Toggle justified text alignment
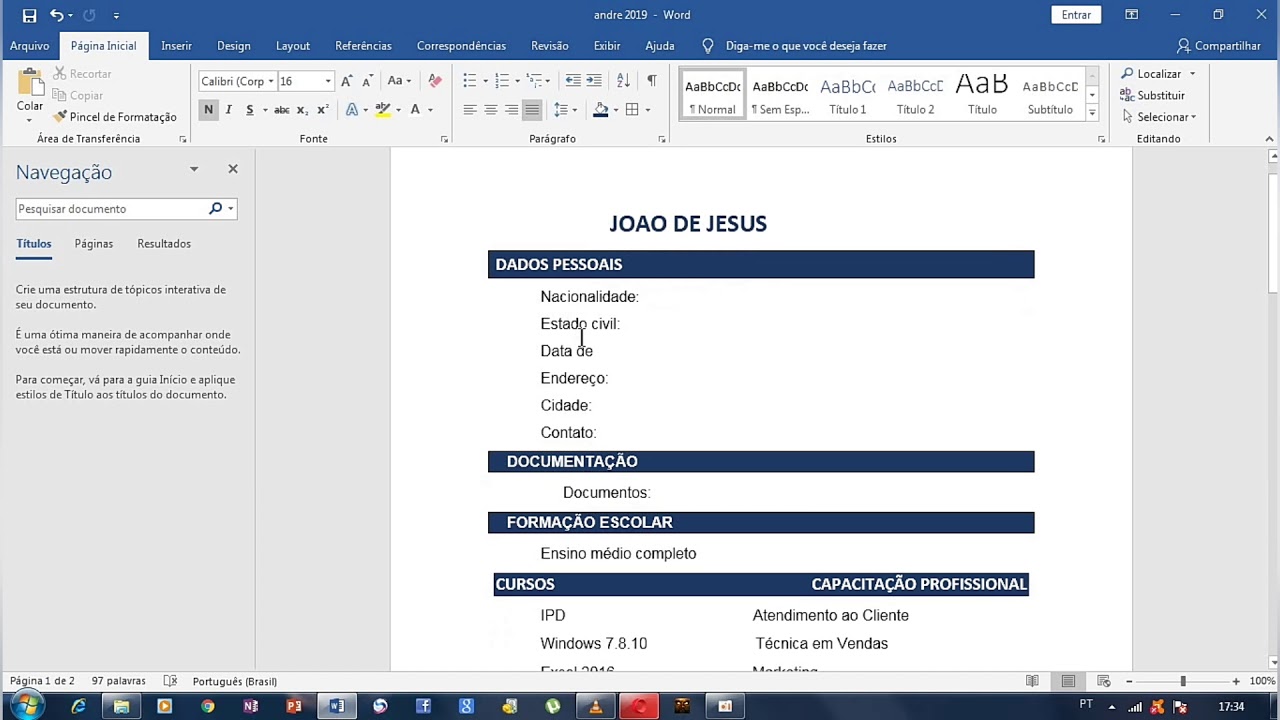Screen dimensions: 1280x720 532,110
